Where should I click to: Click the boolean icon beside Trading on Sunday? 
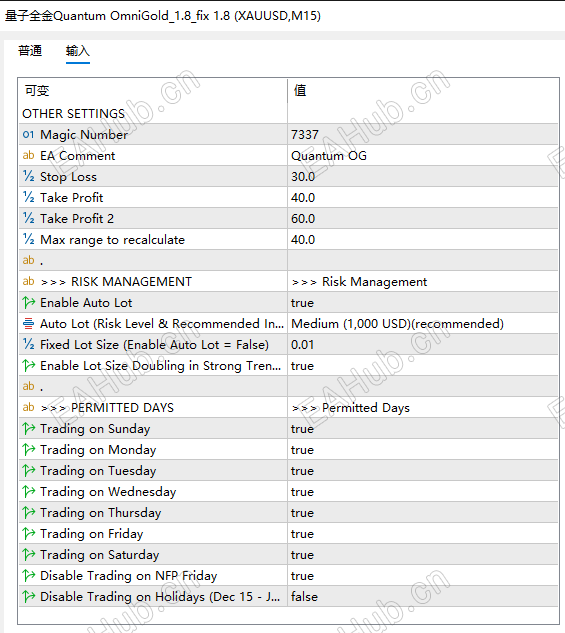pyautogui.click(x=29, y=428)
